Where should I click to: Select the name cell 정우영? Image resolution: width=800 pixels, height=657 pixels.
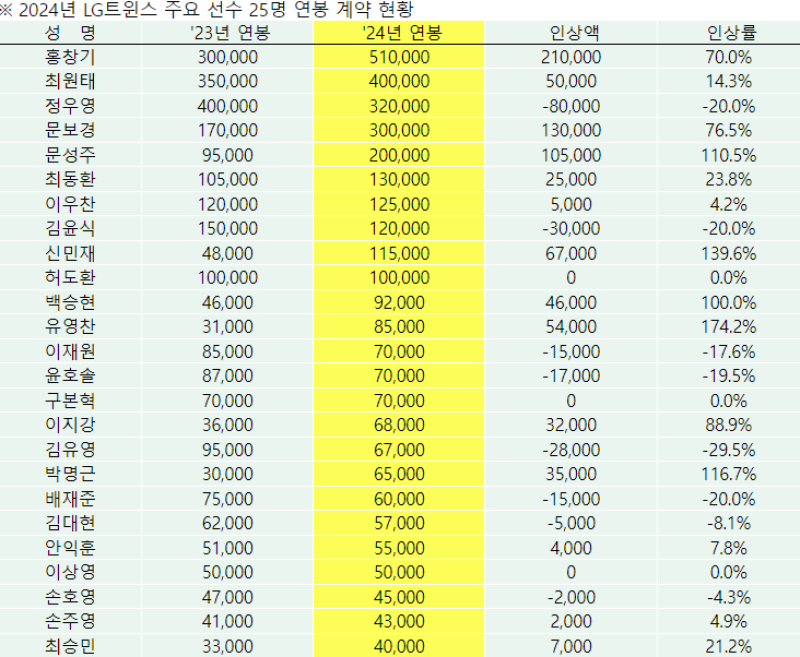(x=70, y=106)
